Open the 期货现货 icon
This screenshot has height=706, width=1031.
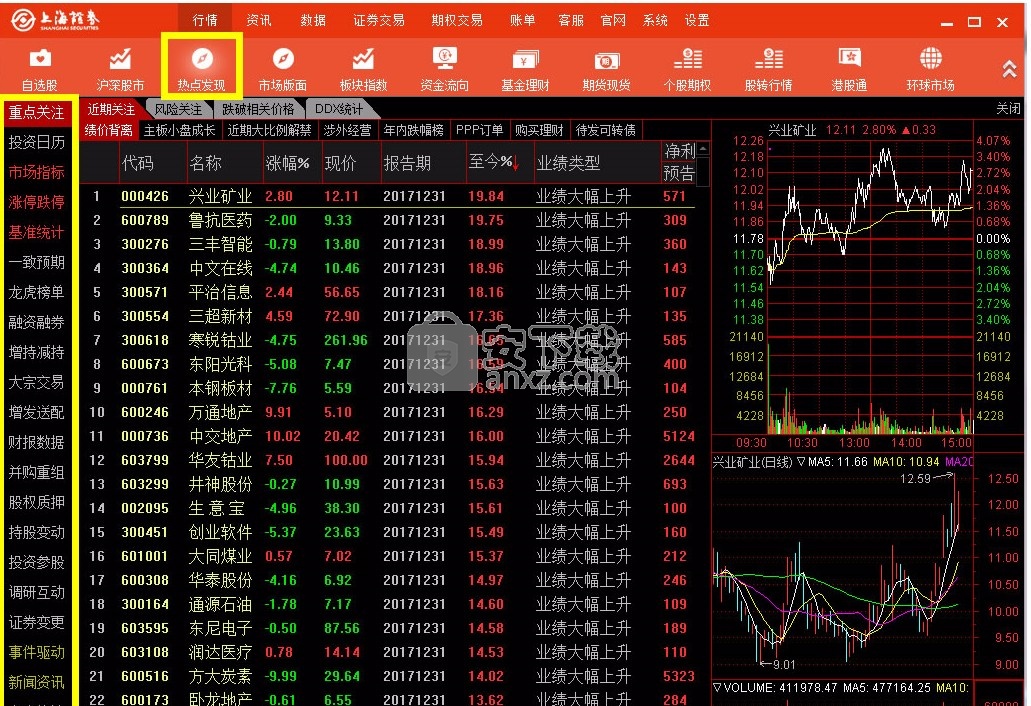(606, 68)
